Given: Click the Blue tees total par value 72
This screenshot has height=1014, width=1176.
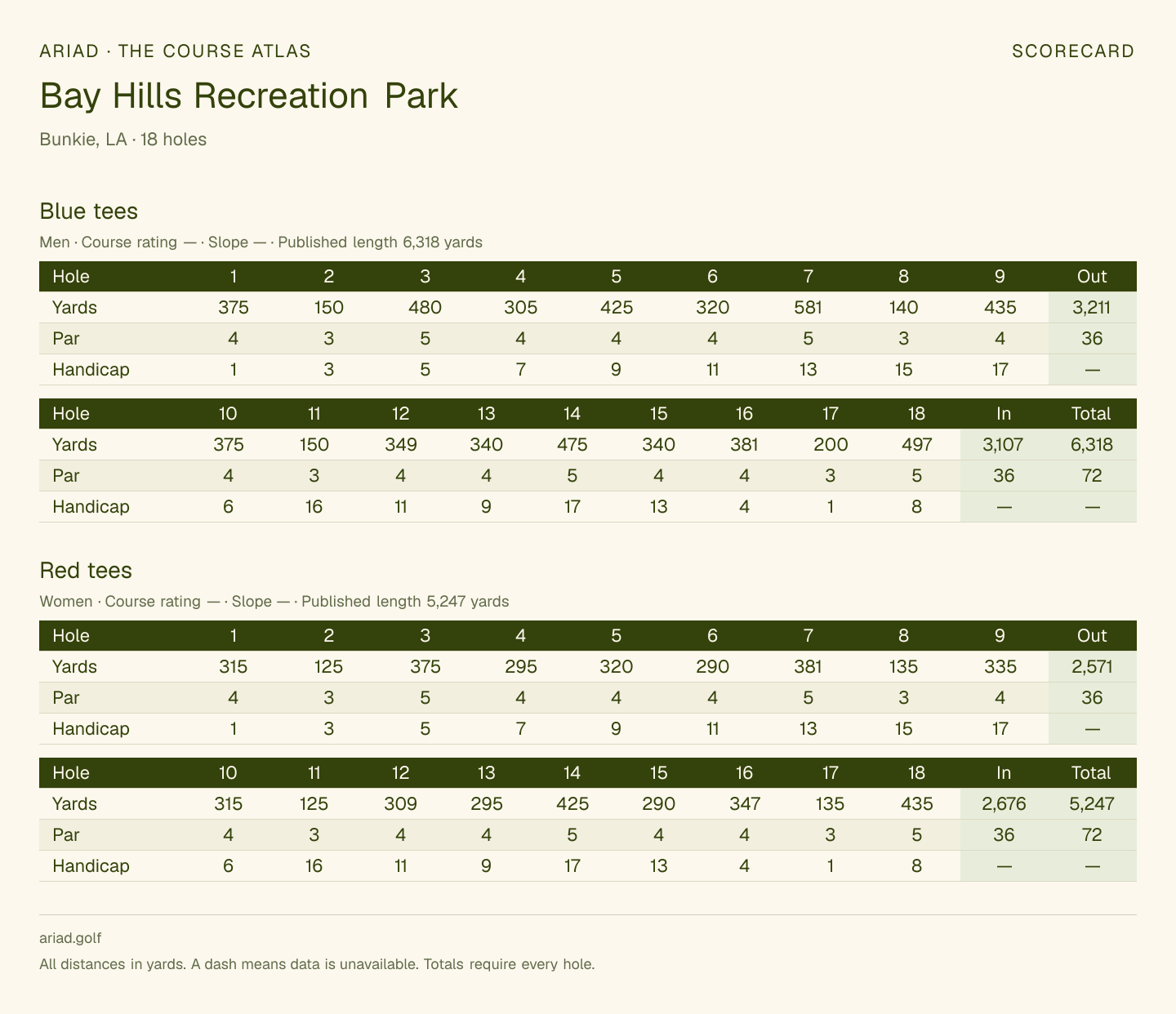Looking at the screenshot, I should [1092, 476].
